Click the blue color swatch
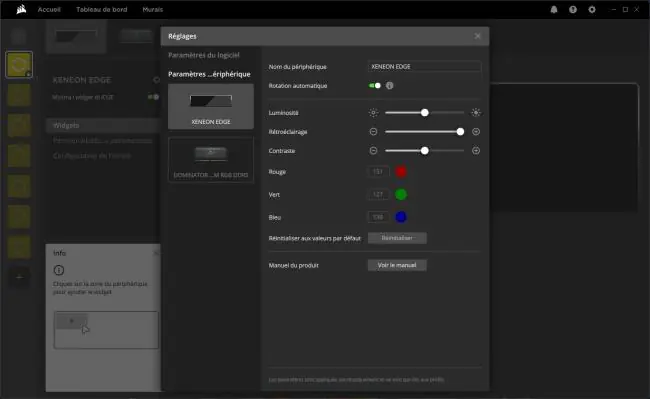The width and height of the screenshot is (650, 399). 401,217
